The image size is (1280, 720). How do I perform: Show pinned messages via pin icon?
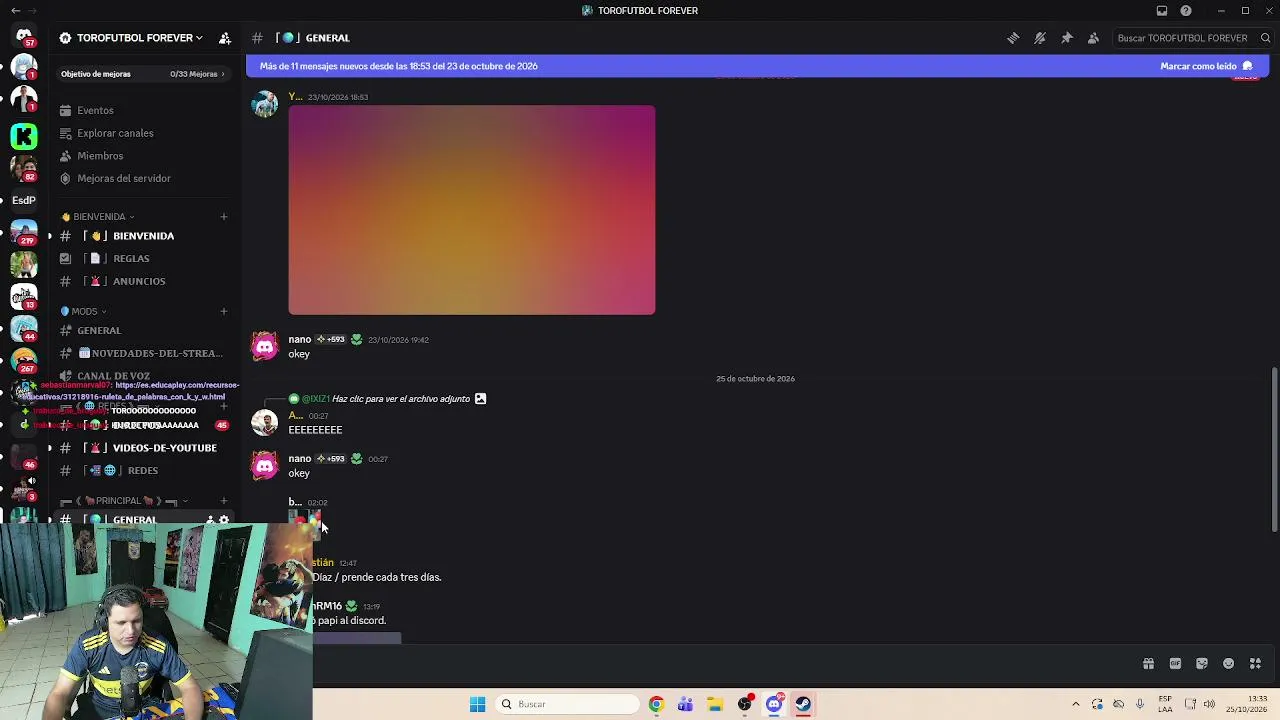pyautogui.click(x=1067, y=38)
